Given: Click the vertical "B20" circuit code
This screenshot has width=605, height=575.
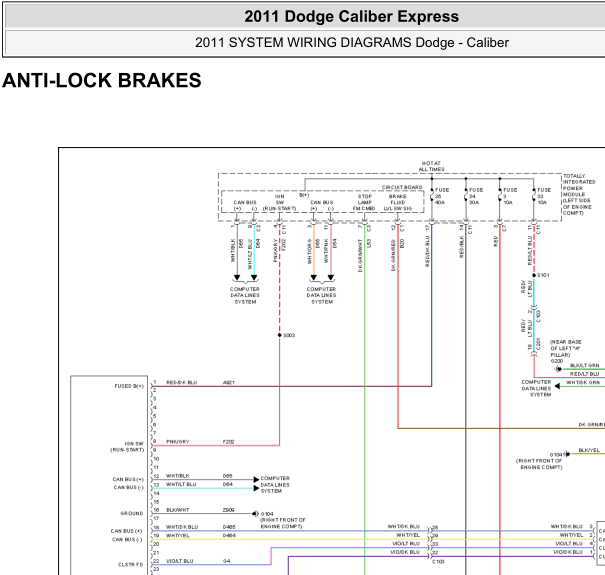Looking at the screenshot, I should [x=402, y=244].
